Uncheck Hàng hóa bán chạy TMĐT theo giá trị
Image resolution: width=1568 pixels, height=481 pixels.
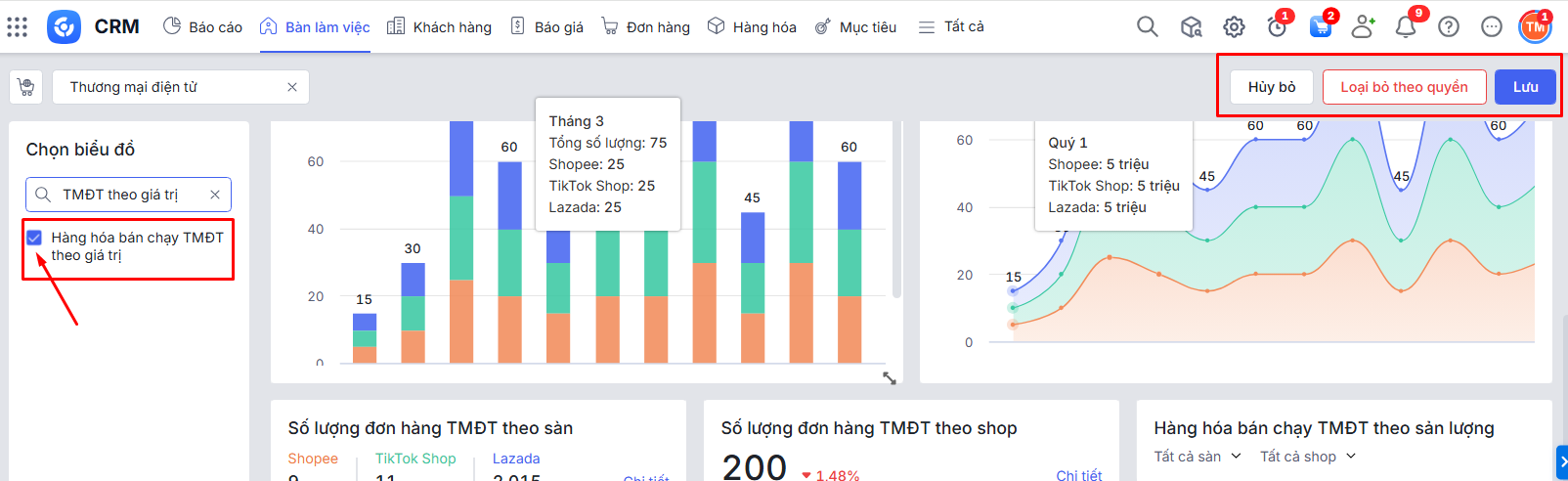[35, 238]
